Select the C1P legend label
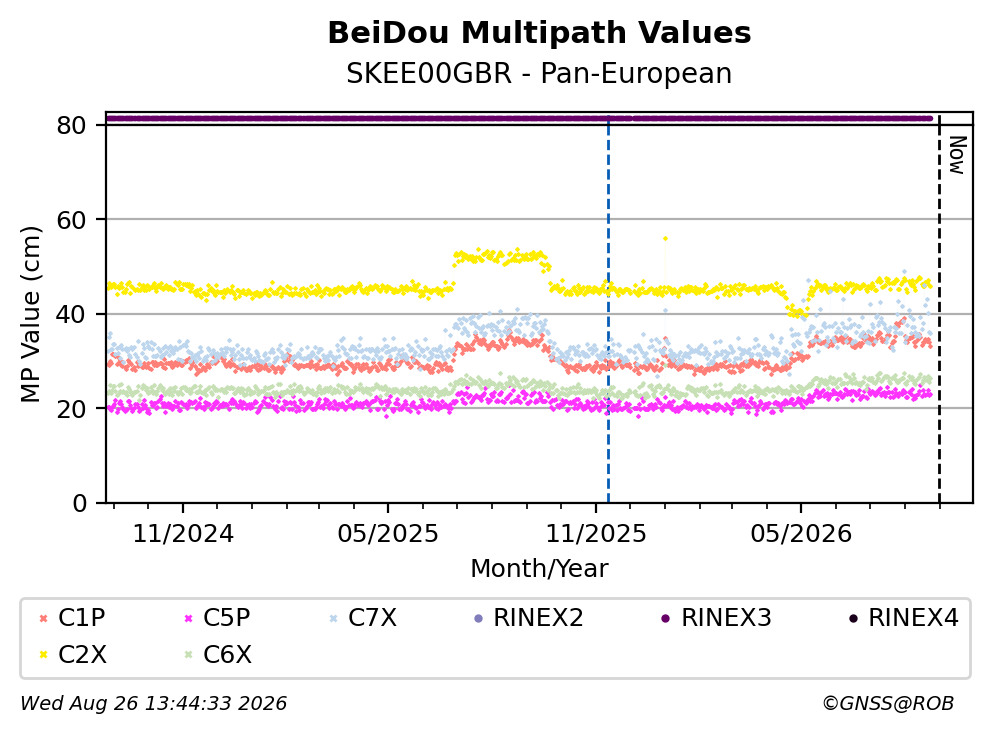993x734 pixels. click(x=82, y=617)
